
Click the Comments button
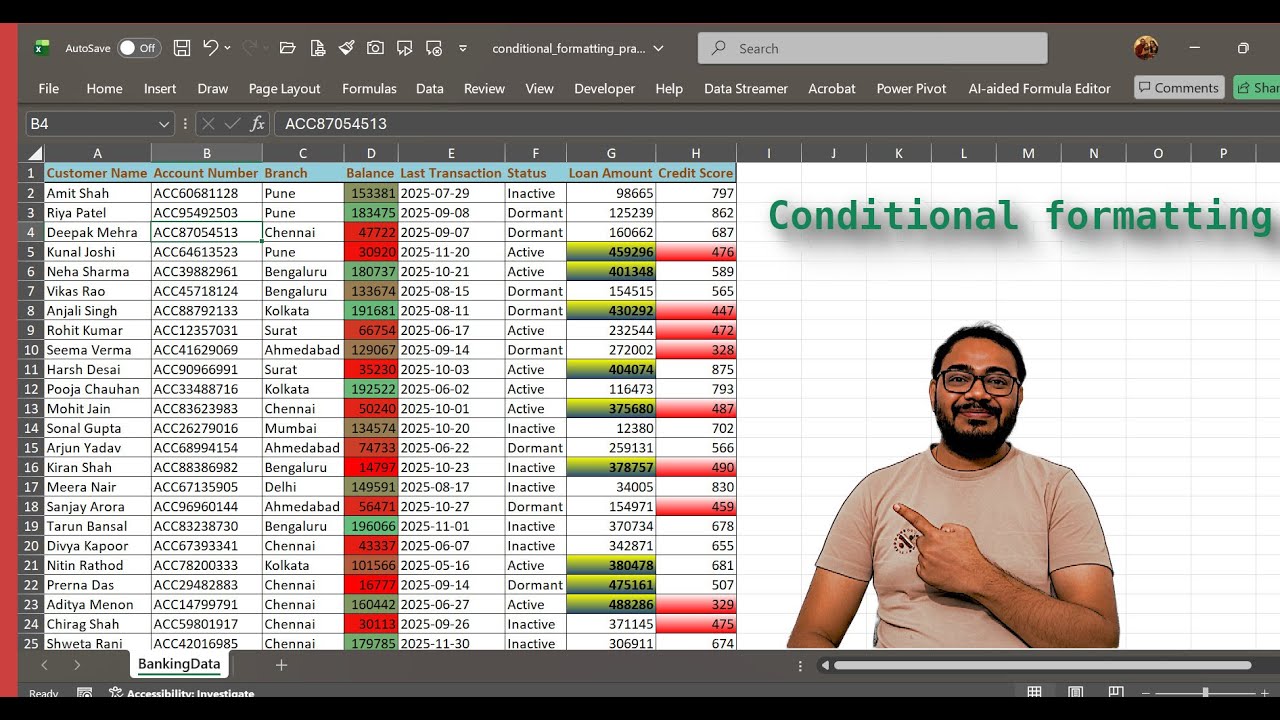(x=1179, y=88)
